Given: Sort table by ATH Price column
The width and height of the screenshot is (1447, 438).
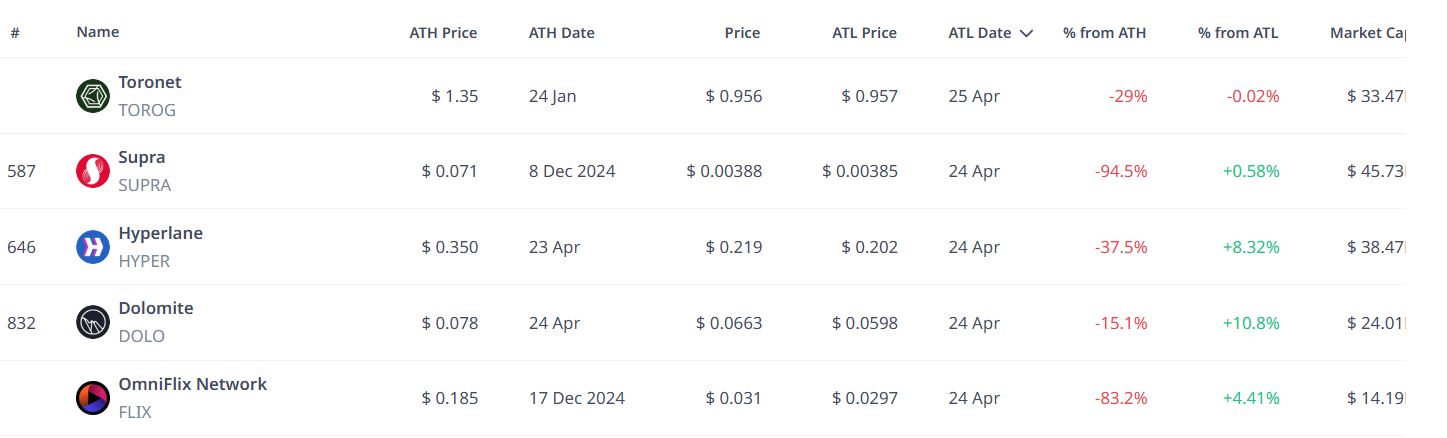Looking at the screenshot, I should [x=443, y=33].
